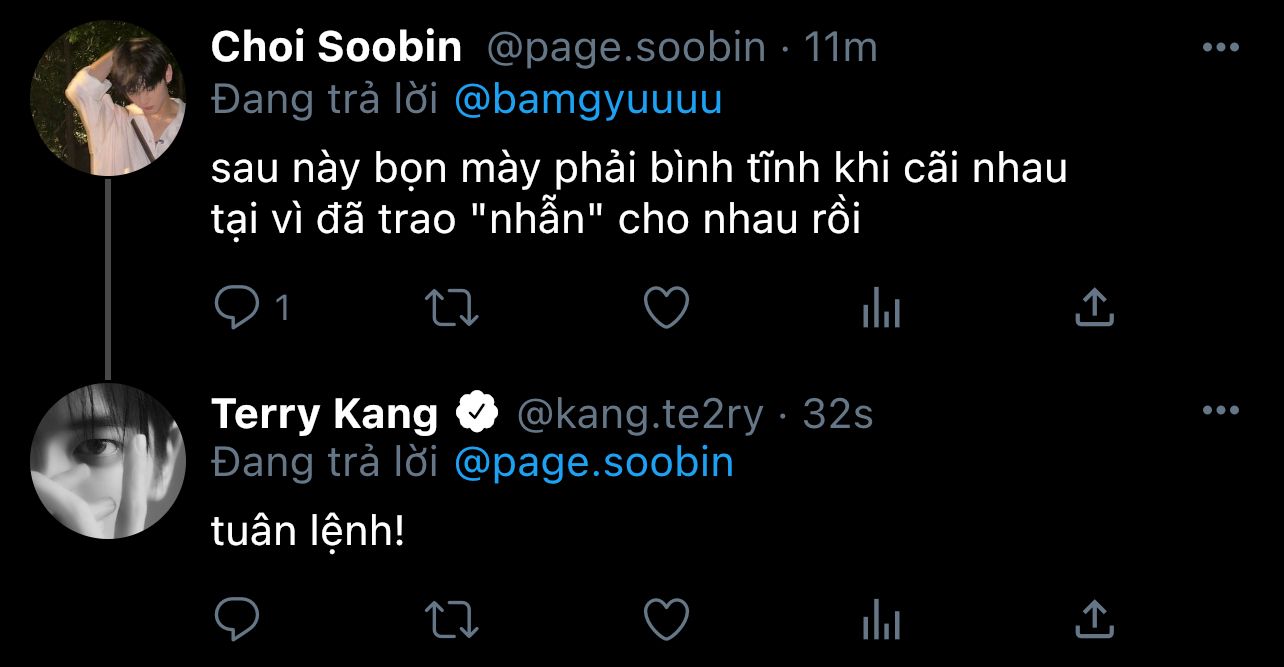
Task: Retweet Terry Kang's tweet
Action: coord(452,619)
